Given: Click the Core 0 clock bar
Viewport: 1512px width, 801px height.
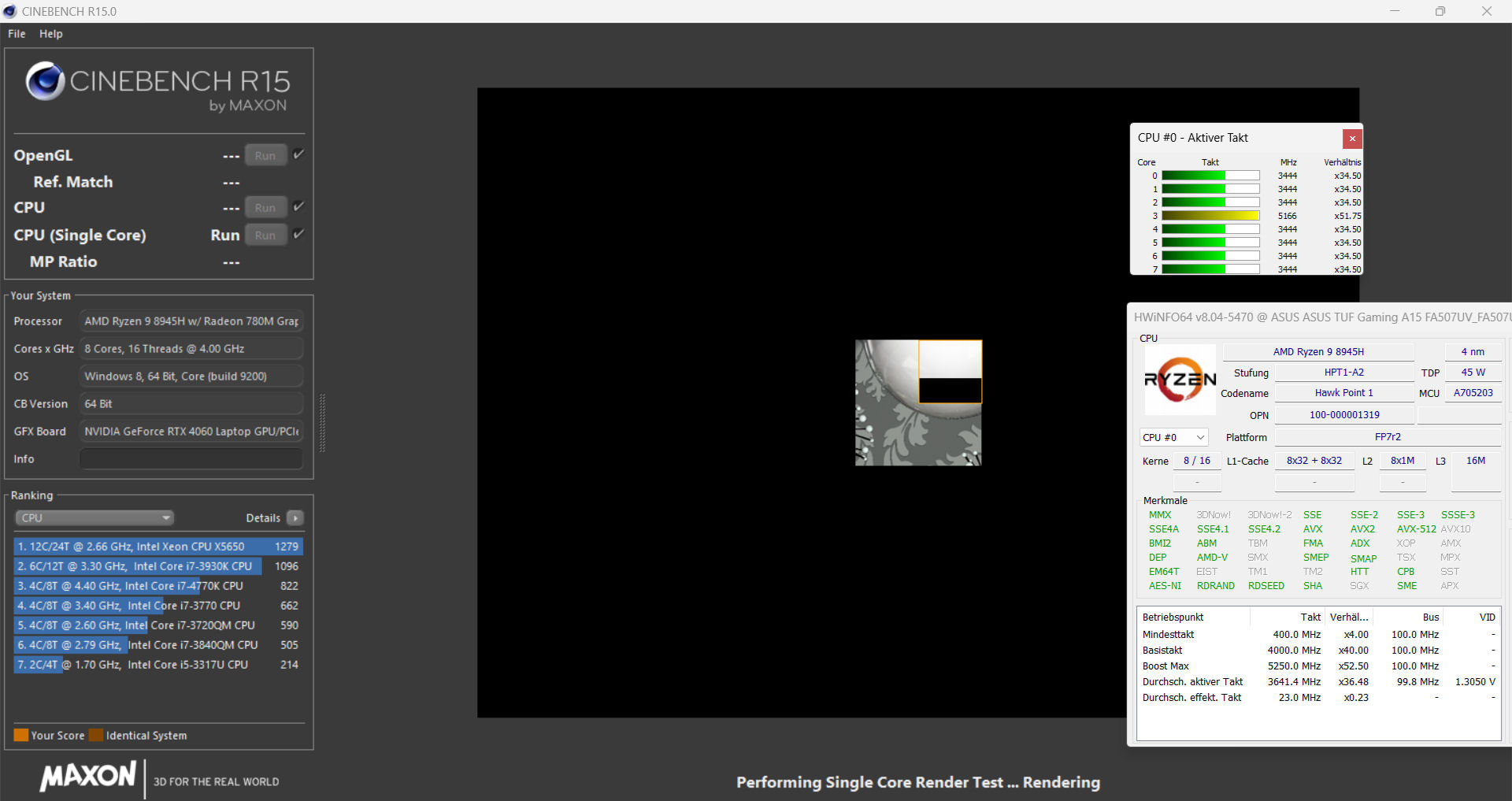Looking at the screenshot, I should tap(1210, 176).
